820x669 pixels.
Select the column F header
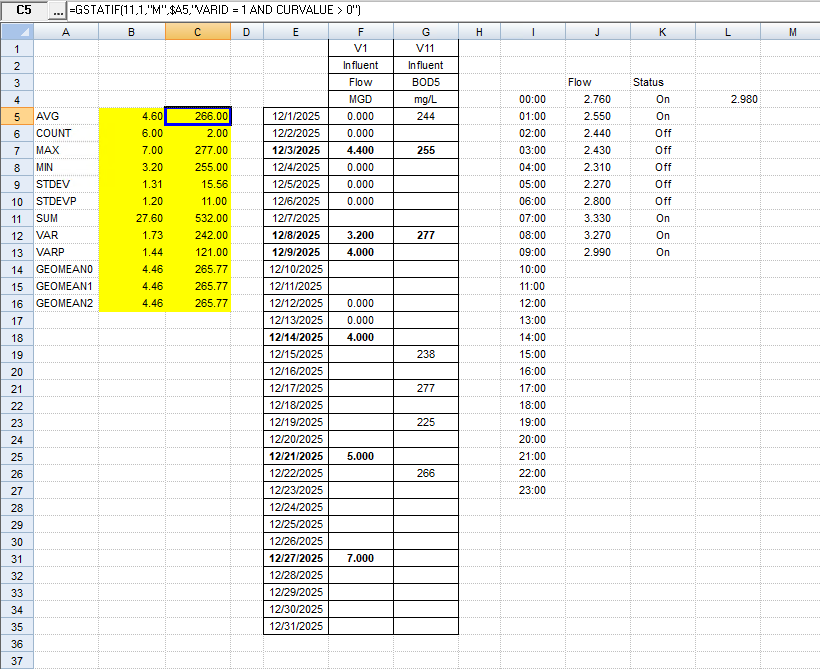(x=361, y=32)
